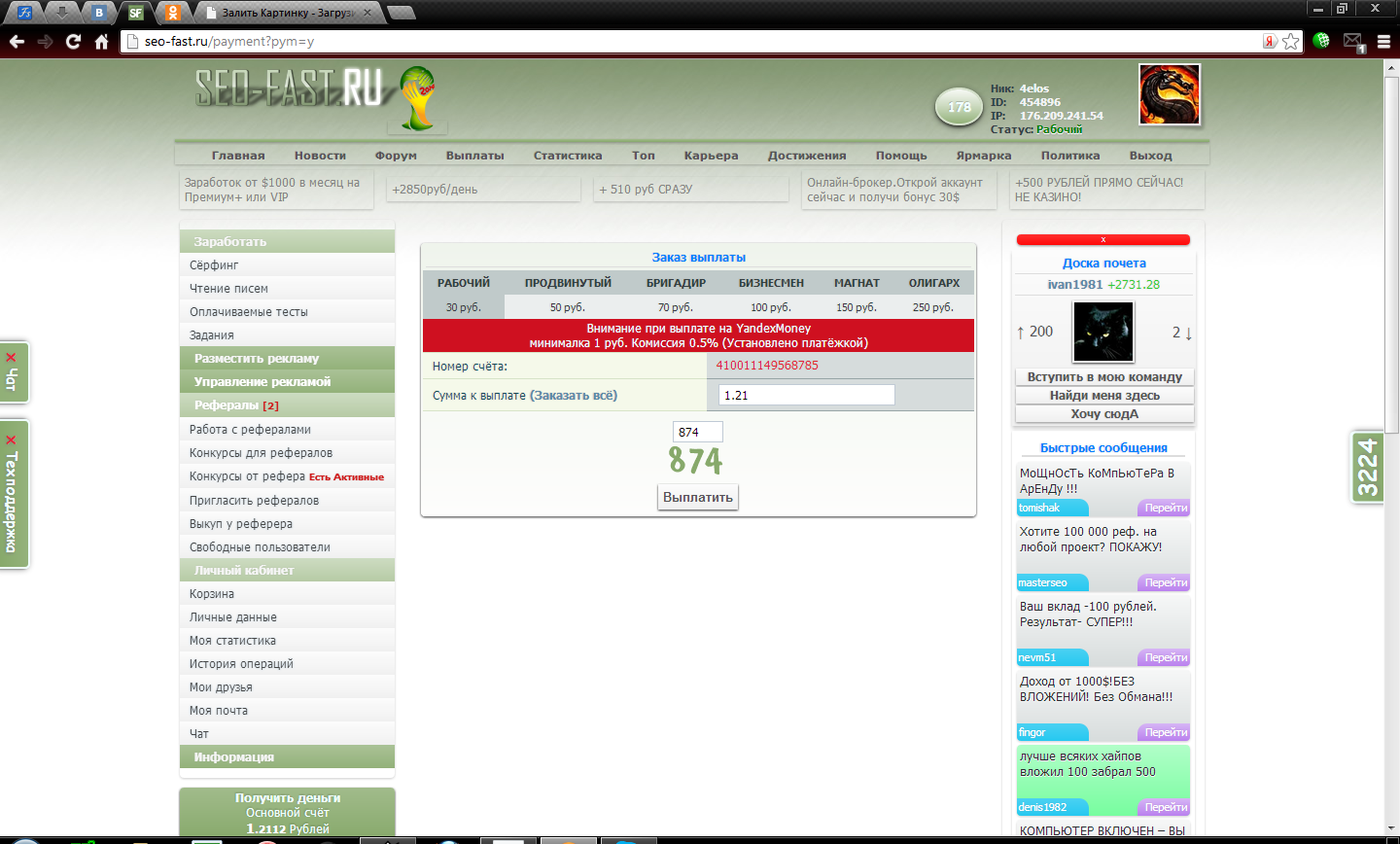
Task: Open the Chrome menu hamburger icon
Action: 1383,42
